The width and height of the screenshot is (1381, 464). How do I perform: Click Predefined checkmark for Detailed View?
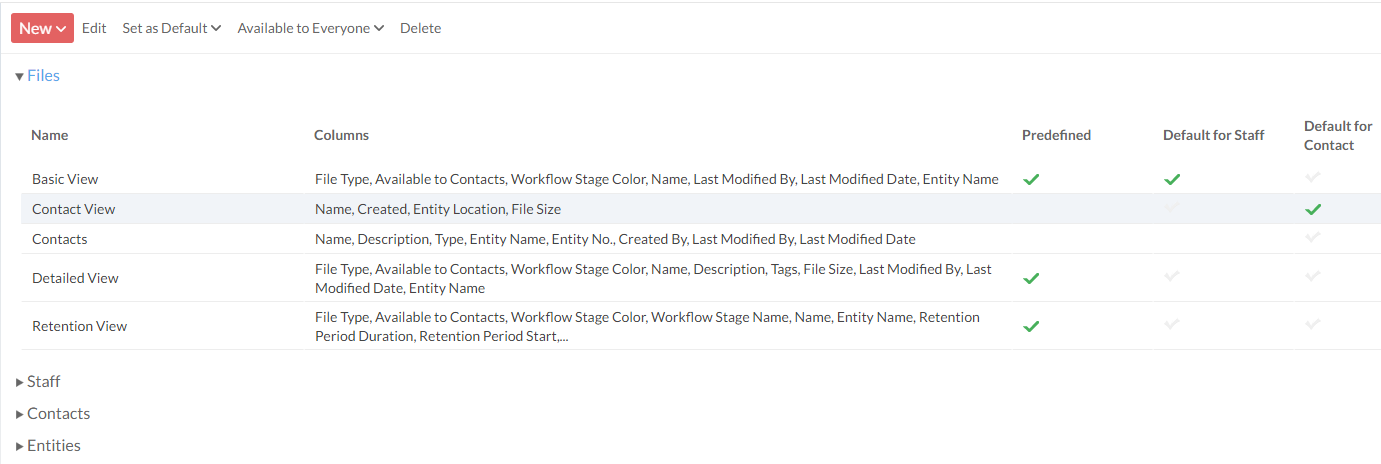tap(1031, 278)
